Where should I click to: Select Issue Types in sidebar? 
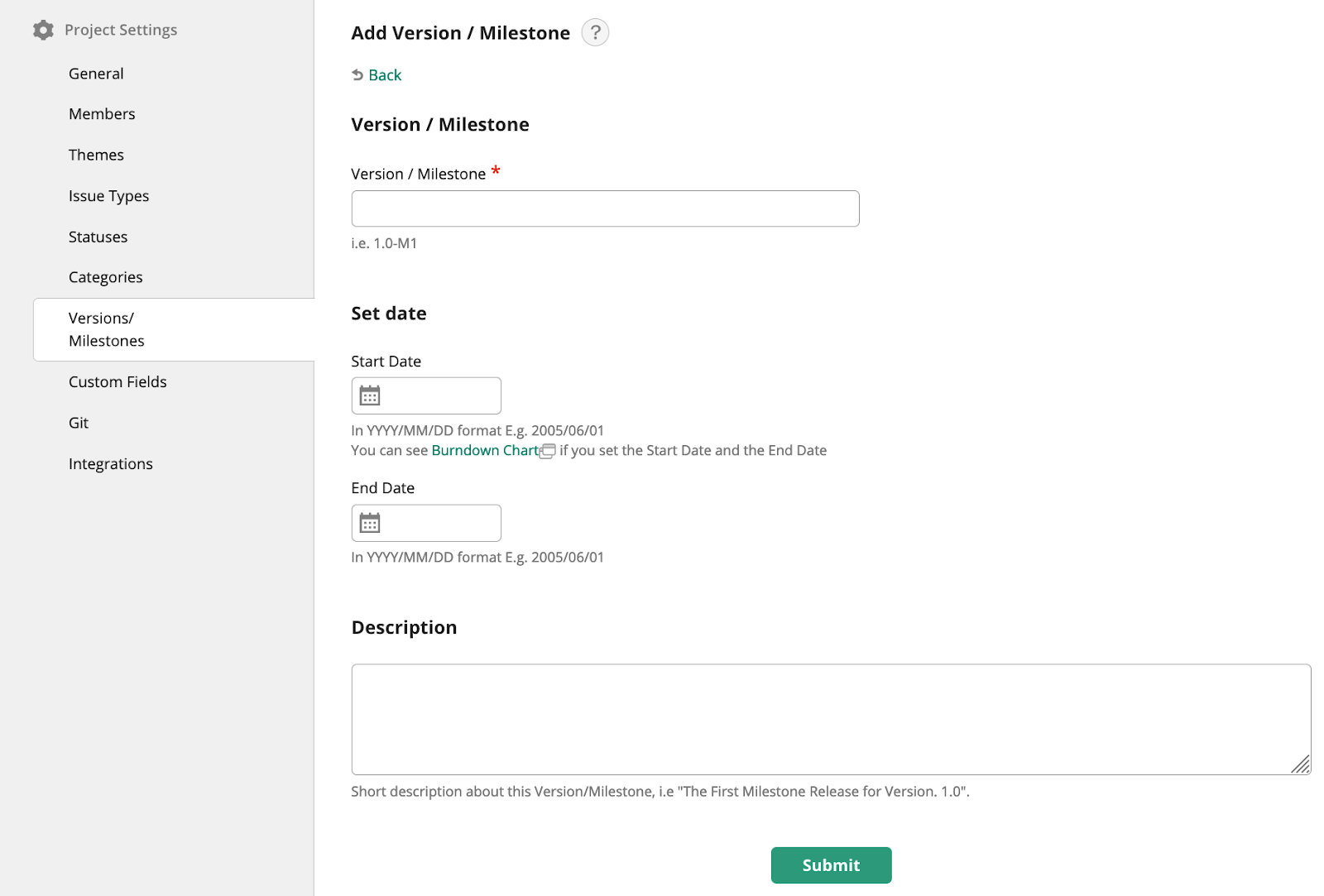(x=108, y=196)
